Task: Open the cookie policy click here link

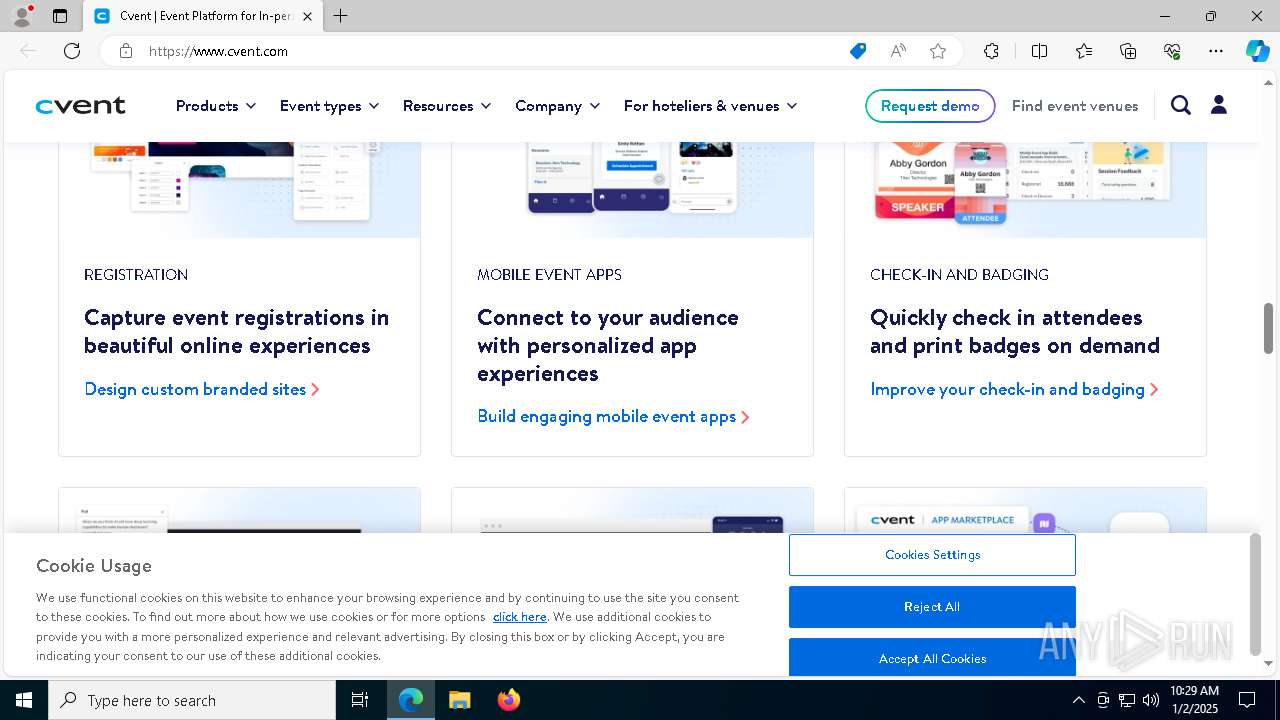Action: click(x=519, y=617)
